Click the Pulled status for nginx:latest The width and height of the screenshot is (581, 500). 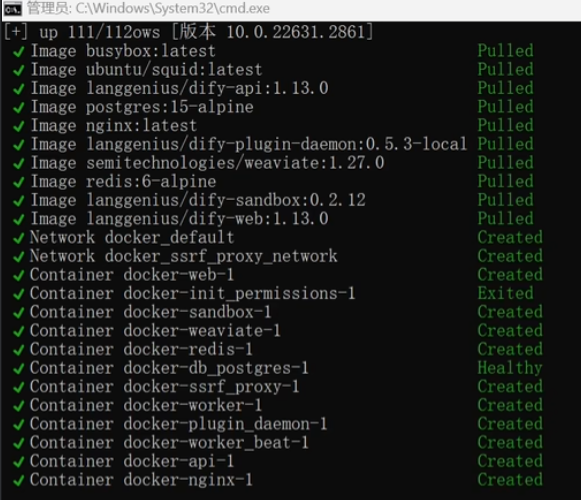click(505, 125)
